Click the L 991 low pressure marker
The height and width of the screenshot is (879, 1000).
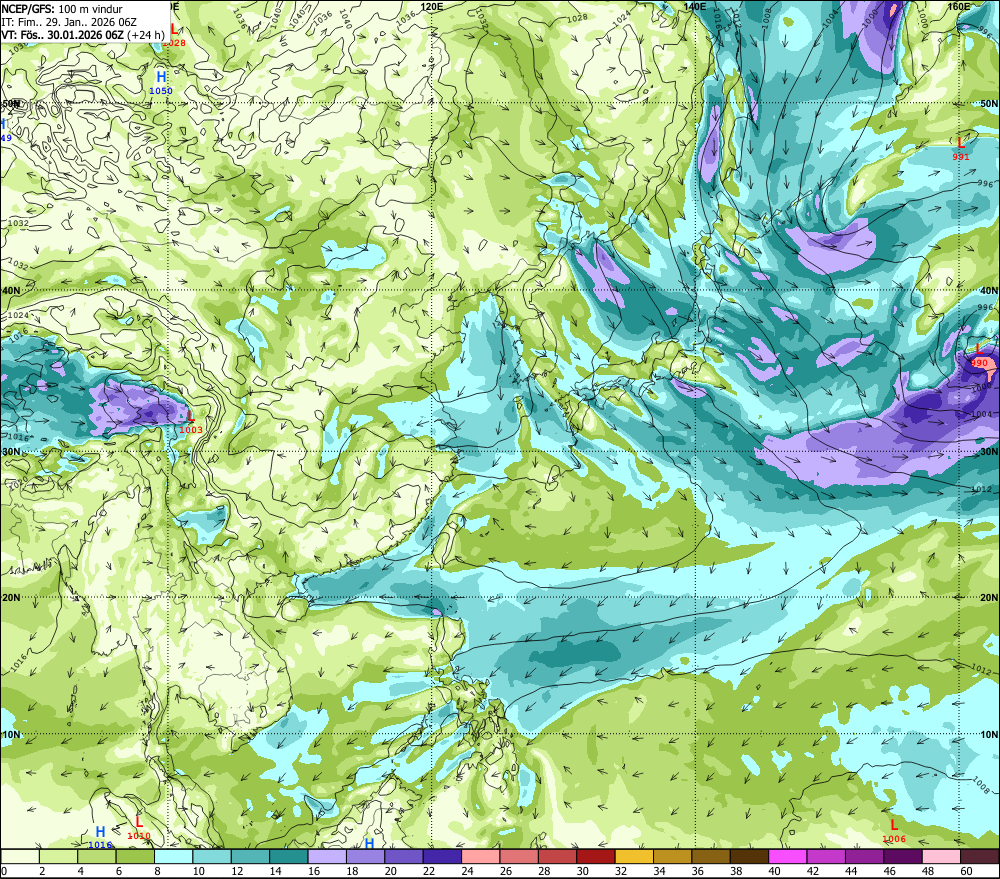click(960, 149)
